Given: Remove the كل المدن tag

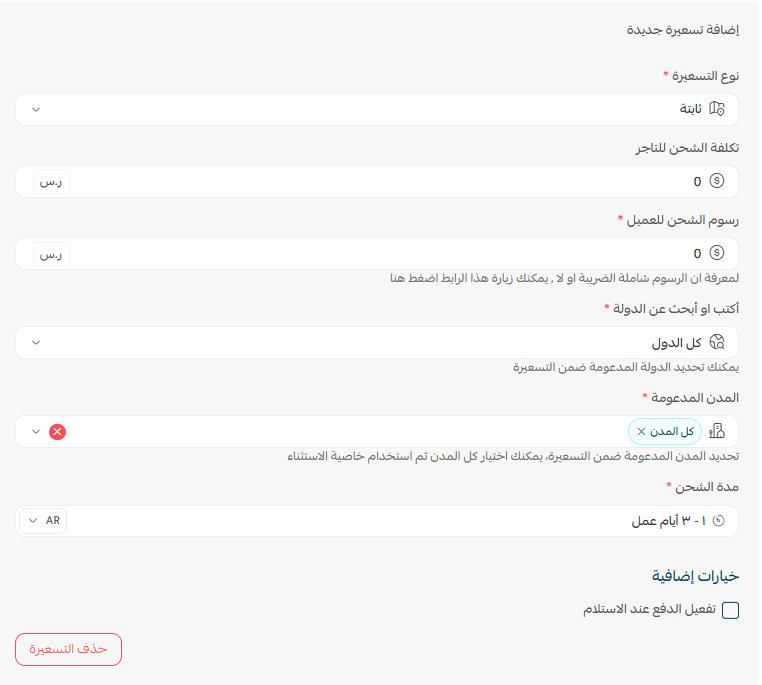Looking at the screenshot, I should pos(641,431).
